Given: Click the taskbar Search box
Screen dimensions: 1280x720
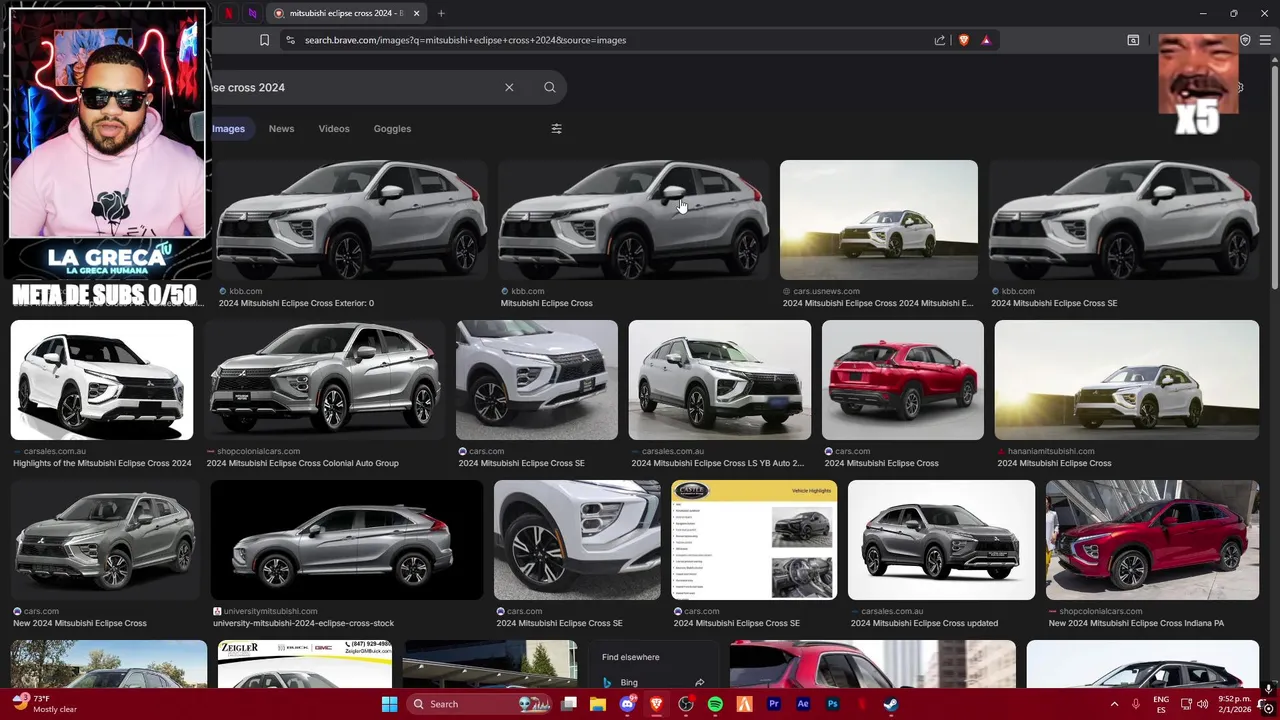Looking at the screenshot, I should 479,704.
